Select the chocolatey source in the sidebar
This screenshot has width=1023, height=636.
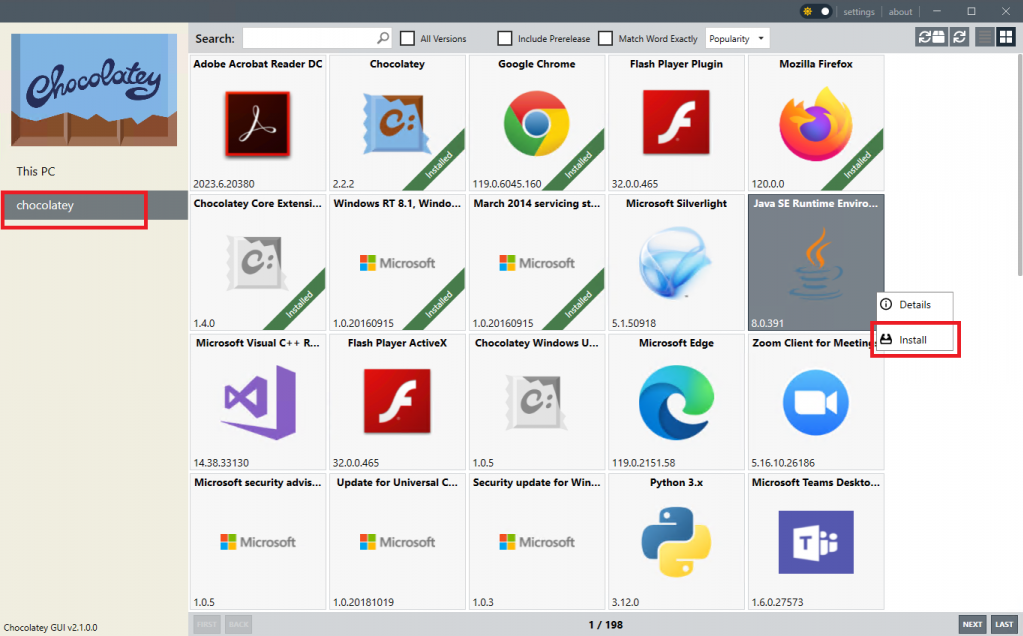pos(94,205)
